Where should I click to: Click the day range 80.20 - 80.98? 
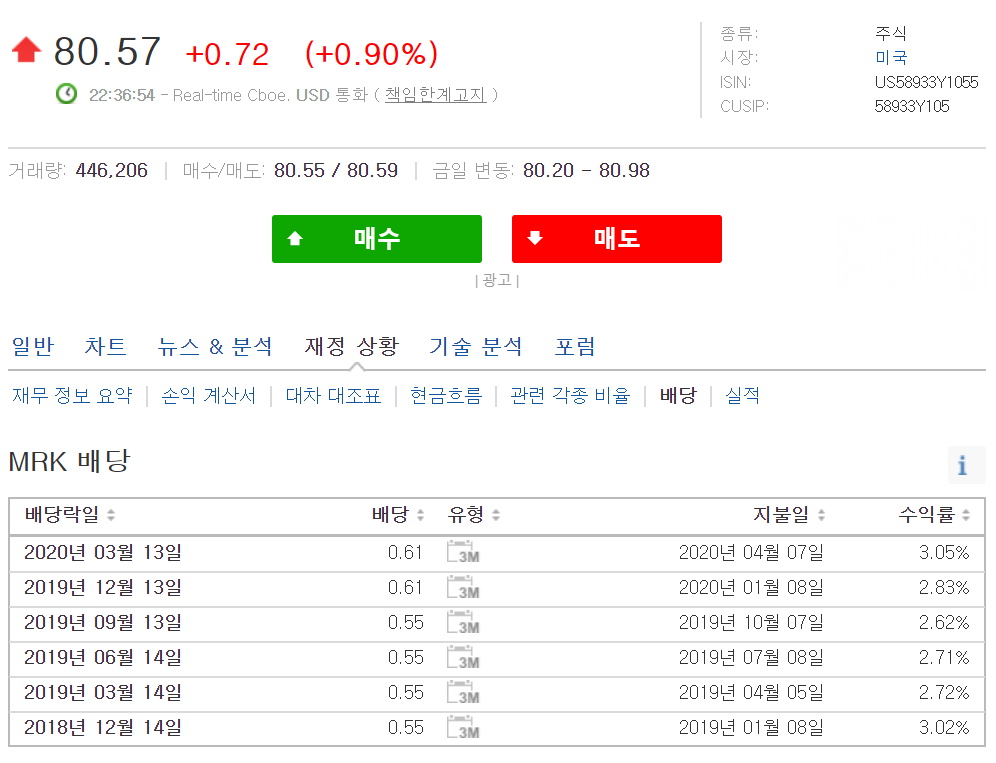586,170
